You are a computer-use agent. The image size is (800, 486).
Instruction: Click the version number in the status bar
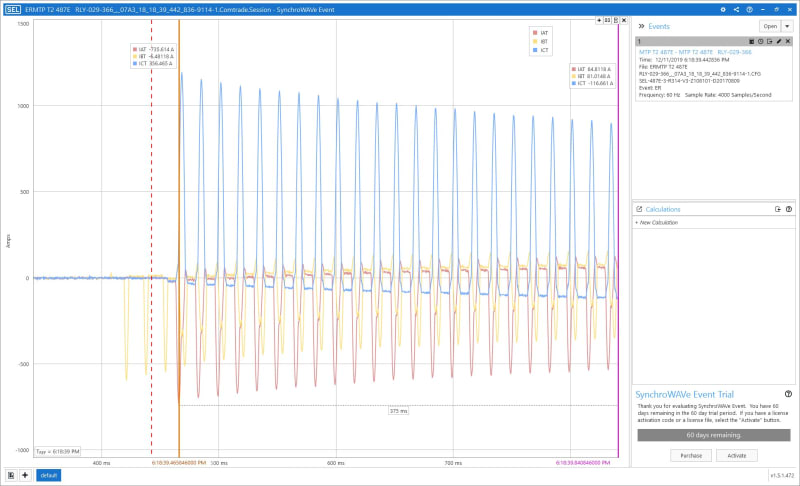[x=782, y=475]
